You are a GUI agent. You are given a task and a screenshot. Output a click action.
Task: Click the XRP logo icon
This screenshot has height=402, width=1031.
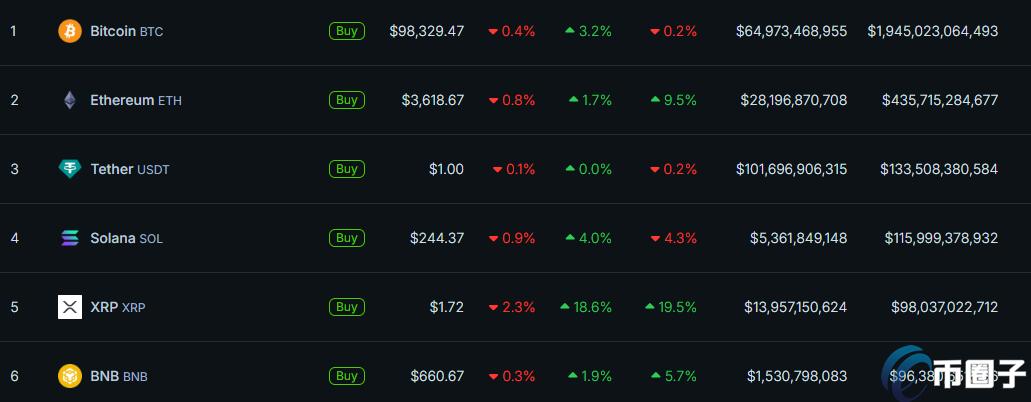pos(70,307)
